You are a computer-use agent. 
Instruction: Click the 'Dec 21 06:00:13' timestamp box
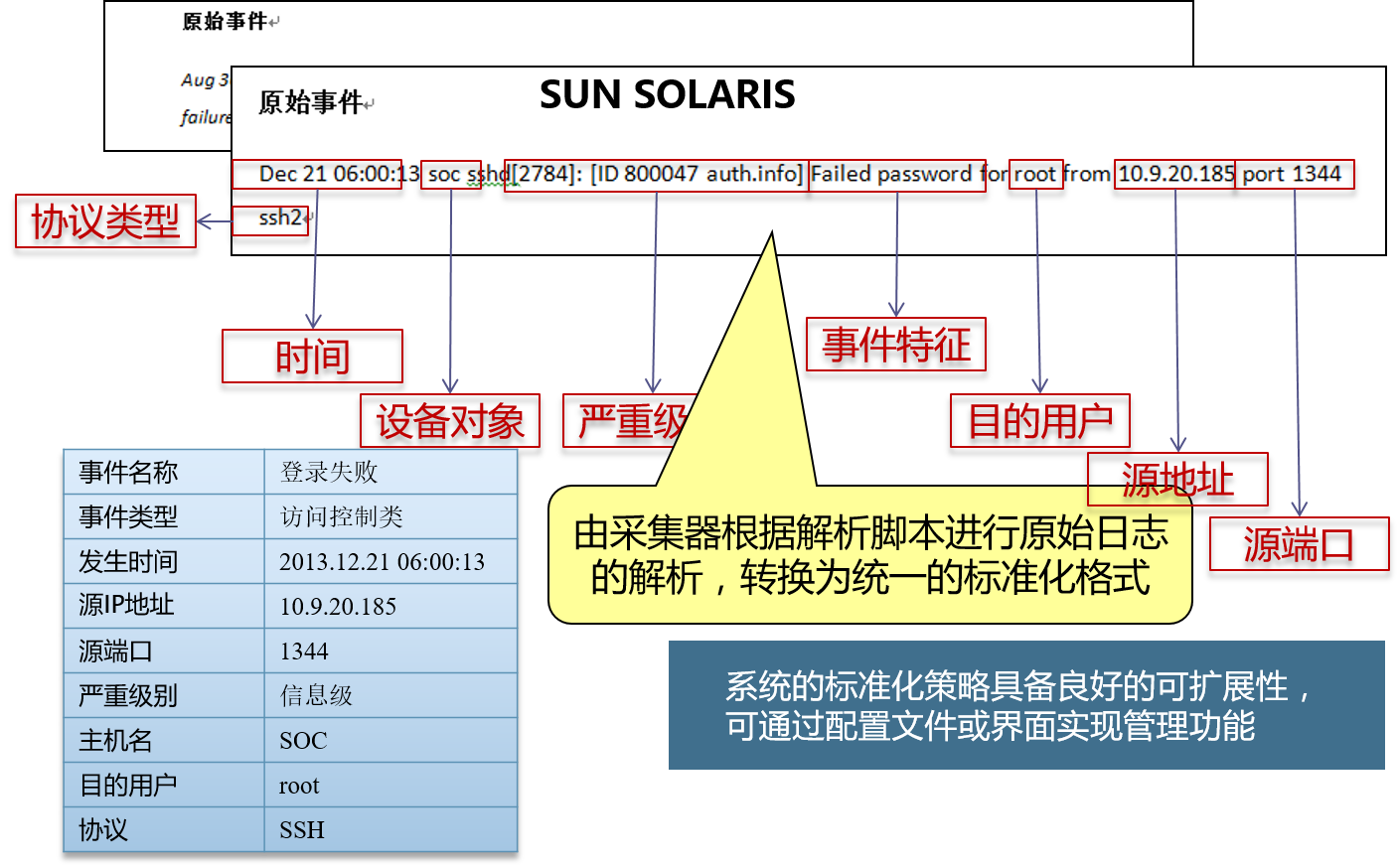tap(318, 175)
